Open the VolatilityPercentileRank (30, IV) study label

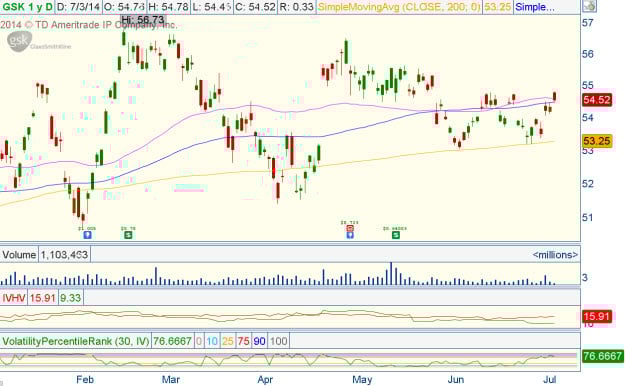(76, 341)
